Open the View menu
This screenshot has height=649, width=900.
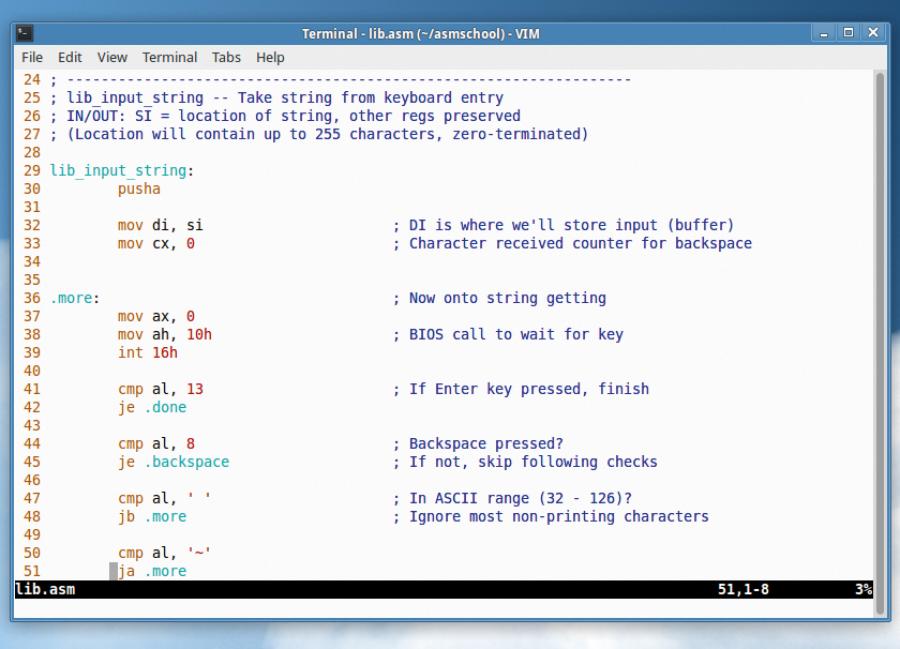(x=112, y=57)
